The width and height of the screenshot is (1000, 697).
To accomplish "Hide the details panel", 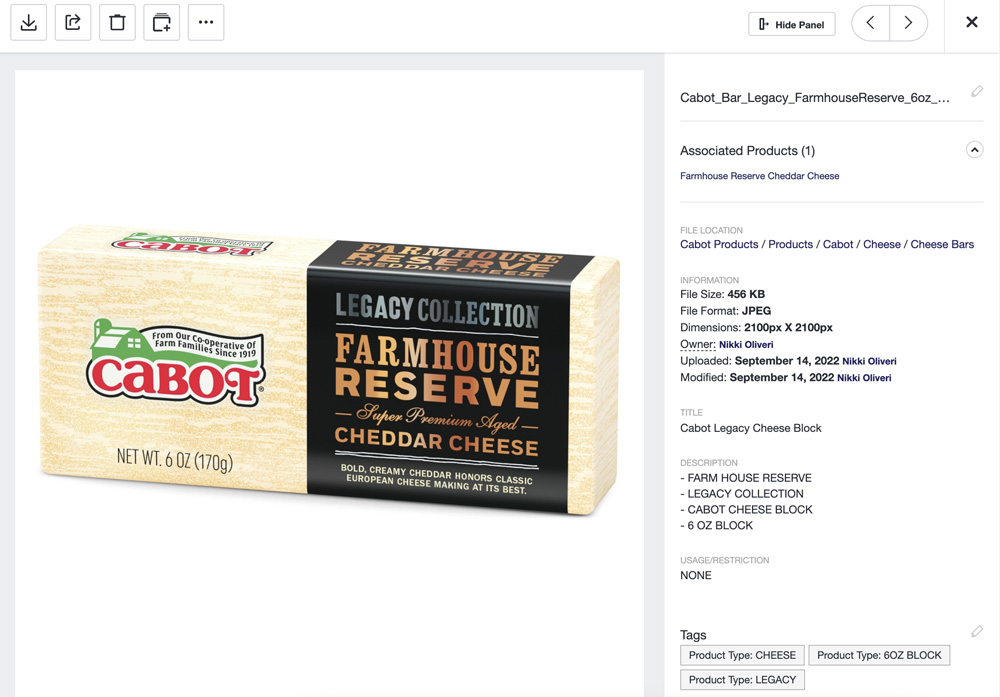I will coord(791,24).
